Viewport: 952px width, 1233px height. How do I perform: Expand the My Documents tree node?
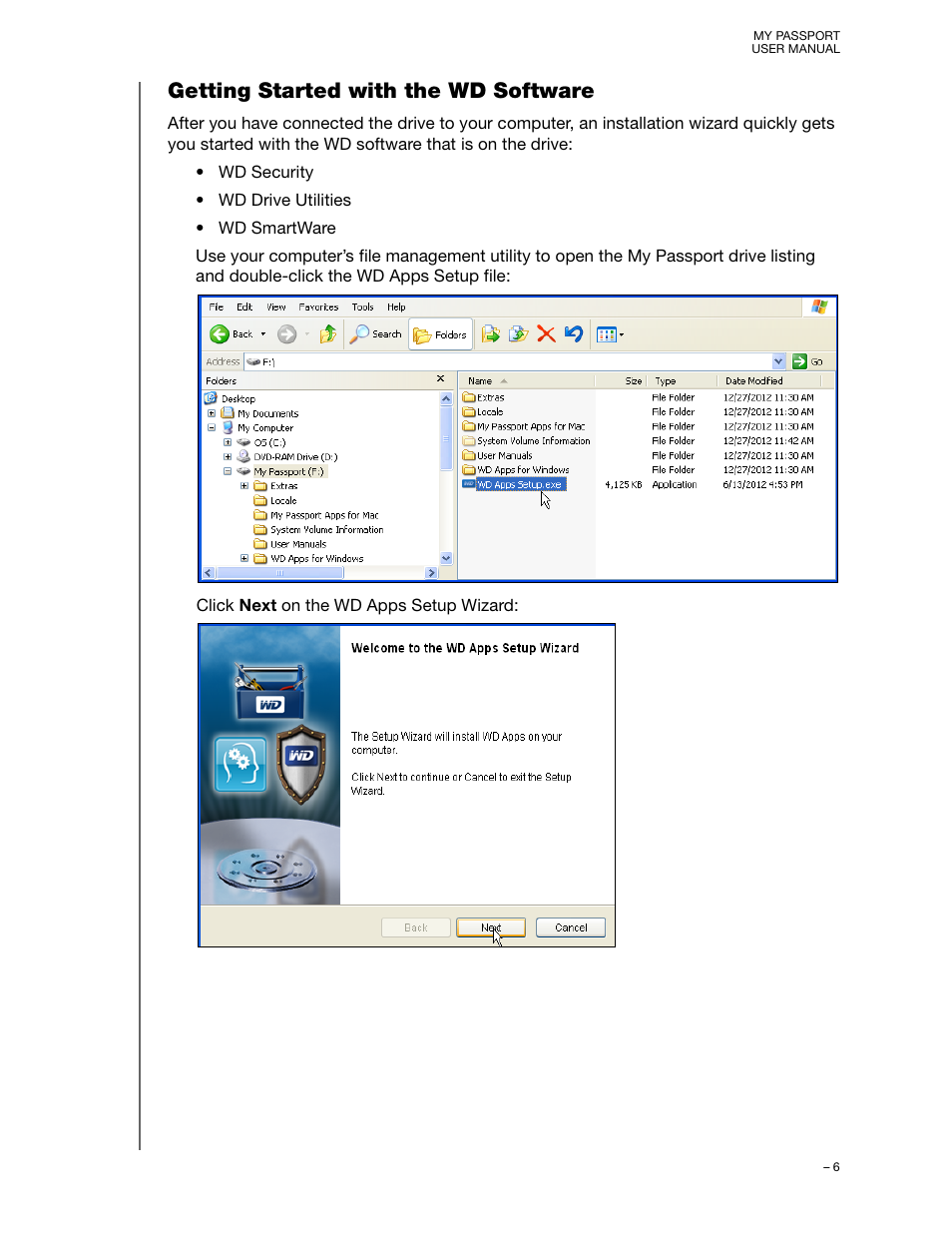212,413
